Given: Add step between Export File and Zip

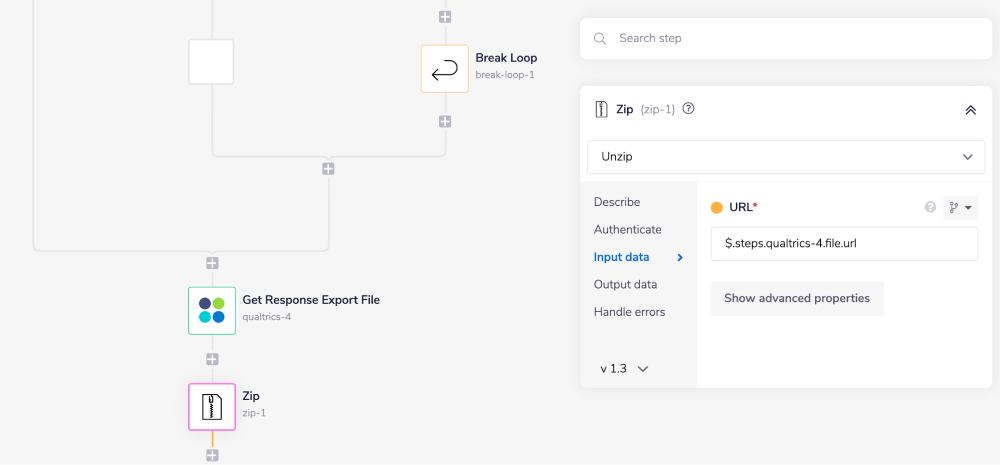Looking at the screenshot, I should click(x=212, y=359).
